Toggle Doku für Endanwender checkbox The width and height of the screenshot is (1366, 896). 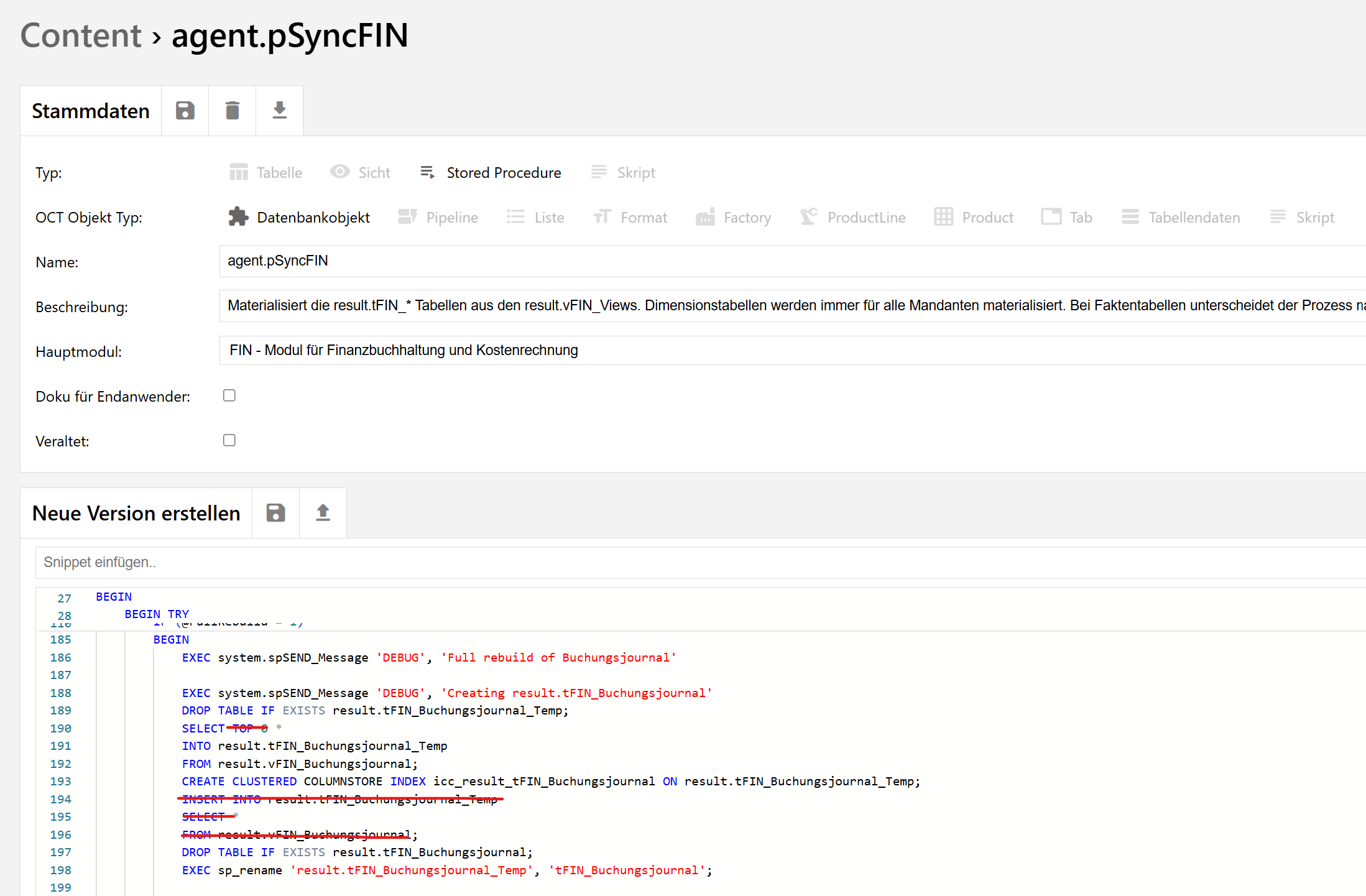[x=229, y=395]
